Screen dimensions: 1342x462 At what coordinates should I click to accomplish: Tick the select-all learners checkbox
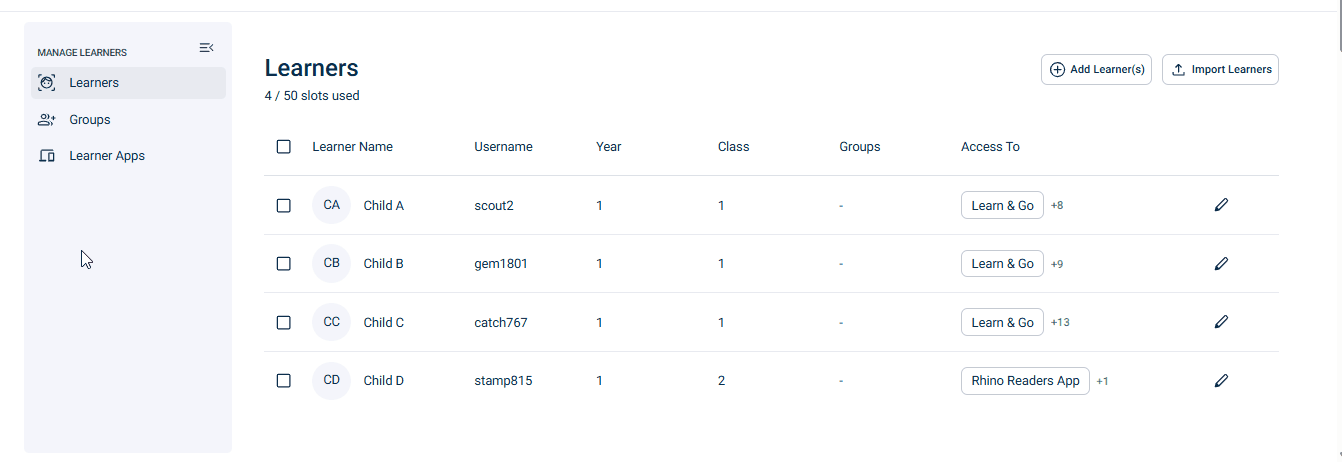pos(284,147)
